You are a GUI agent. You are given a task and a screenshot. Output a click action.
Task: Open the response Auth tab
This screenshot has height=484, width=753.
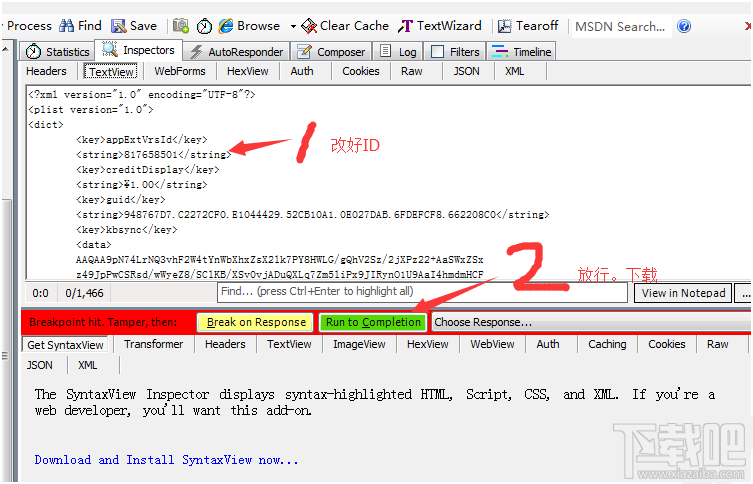548,344
